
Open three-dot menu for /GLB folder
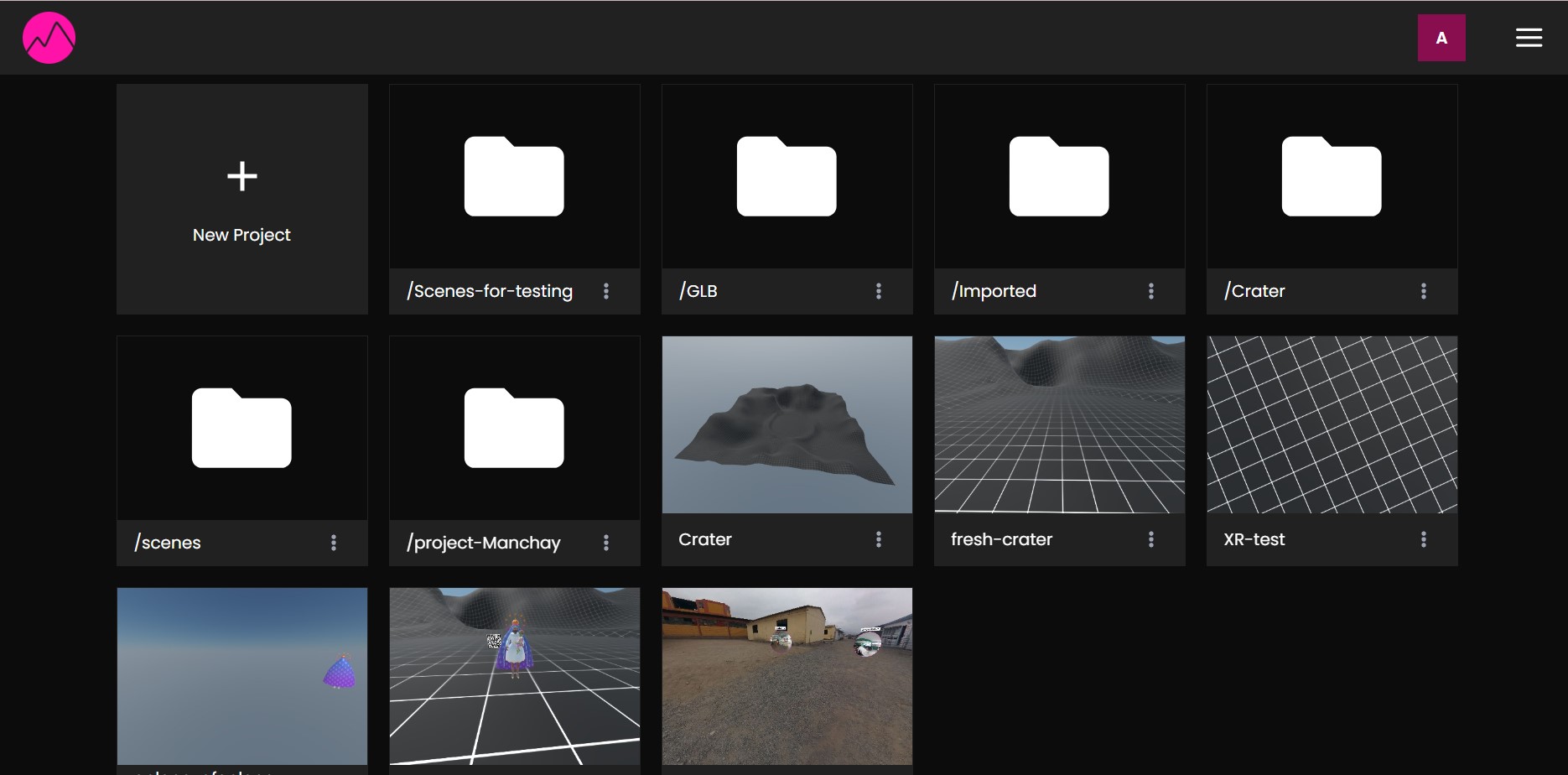coord(879,291)
